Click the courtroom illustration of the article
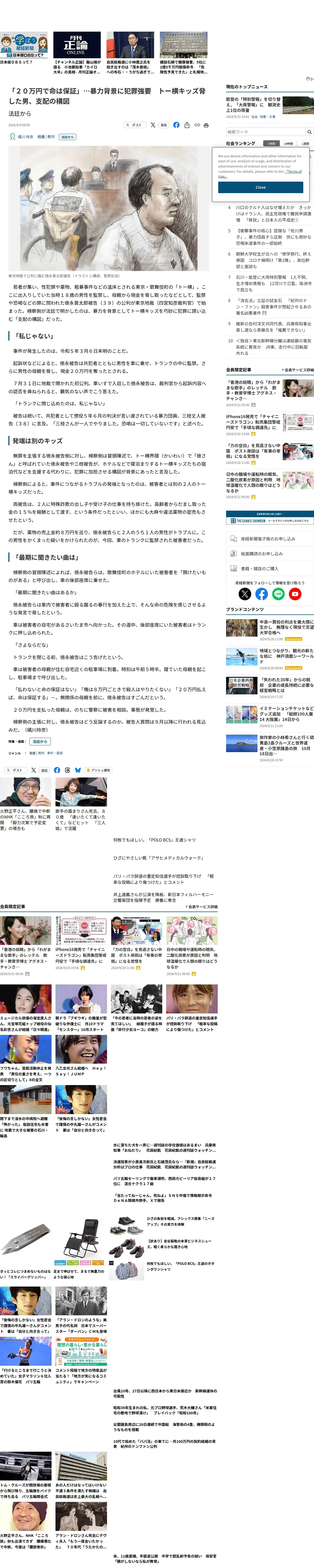 pos(109,208)
